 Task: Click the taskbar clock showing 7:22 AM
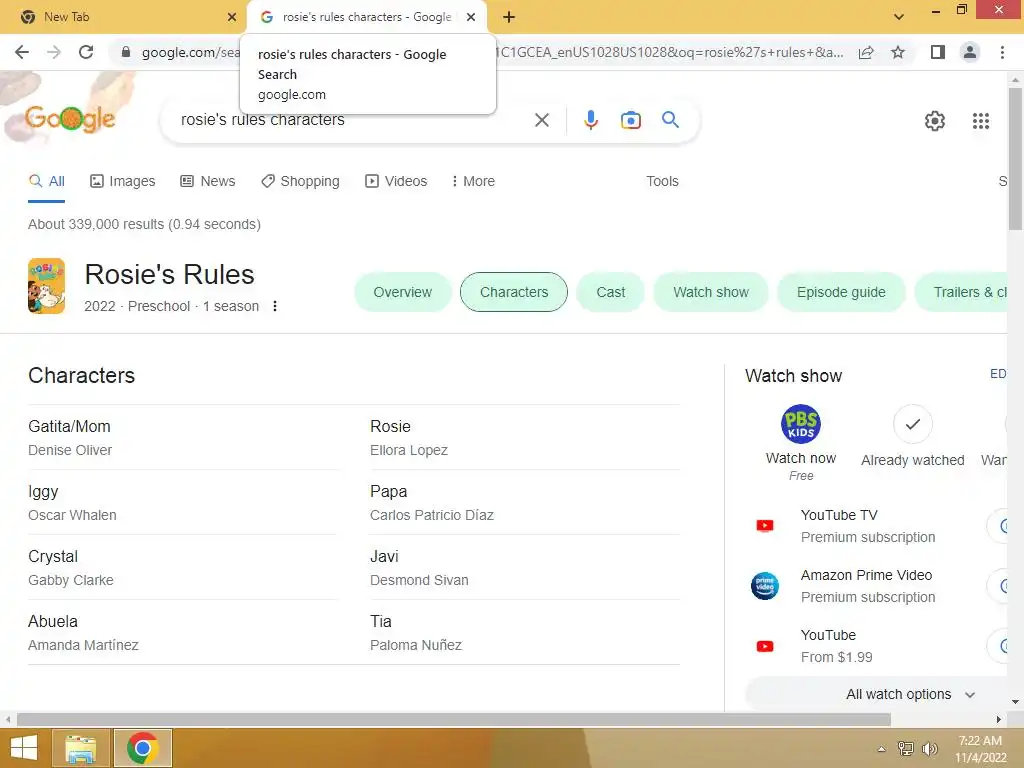point(980,749)
